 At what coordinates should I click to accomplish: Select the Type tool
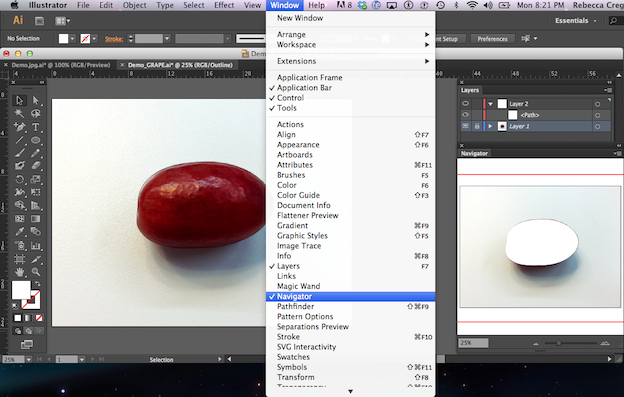click(35, 127)
